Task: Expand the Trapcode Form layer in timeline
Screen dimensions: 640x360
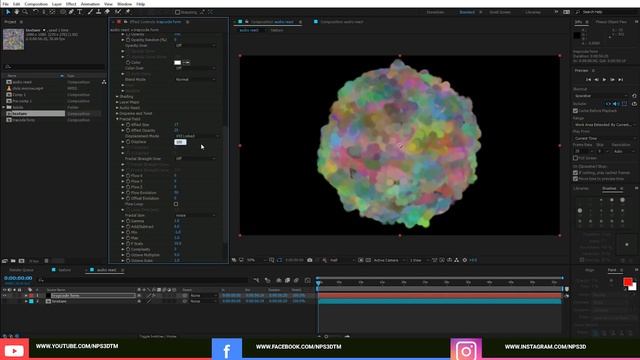Action: (26, 296)
